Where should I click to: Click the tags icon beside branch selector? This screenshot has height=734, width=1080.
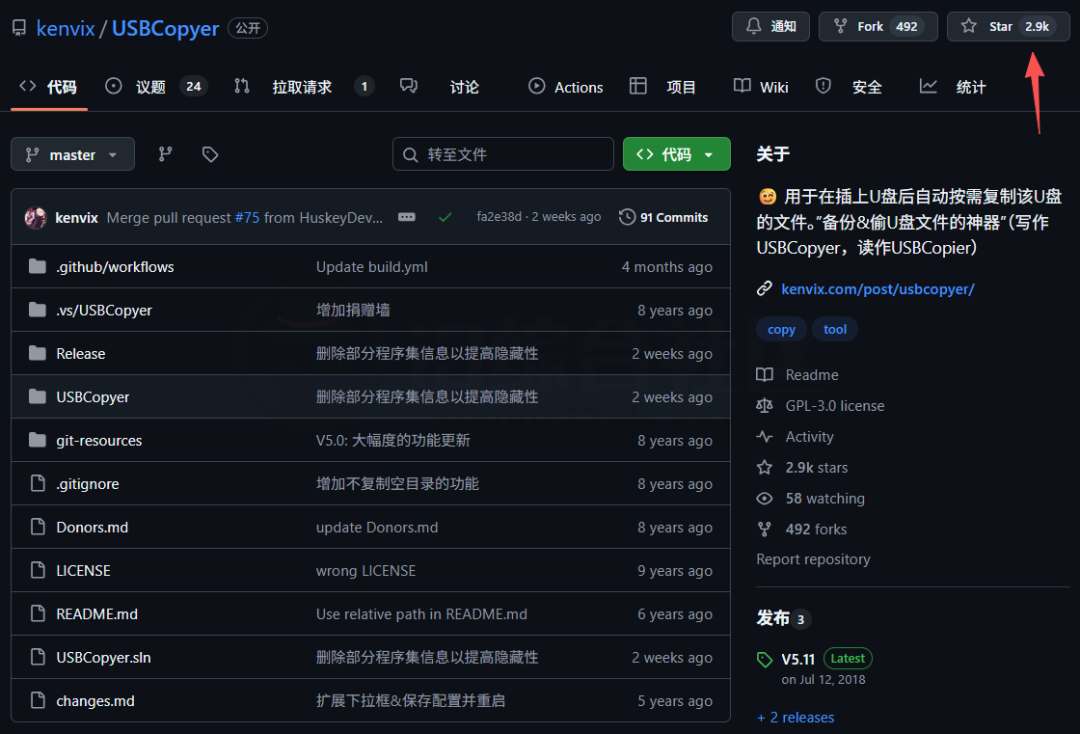(x=210, y=154)
